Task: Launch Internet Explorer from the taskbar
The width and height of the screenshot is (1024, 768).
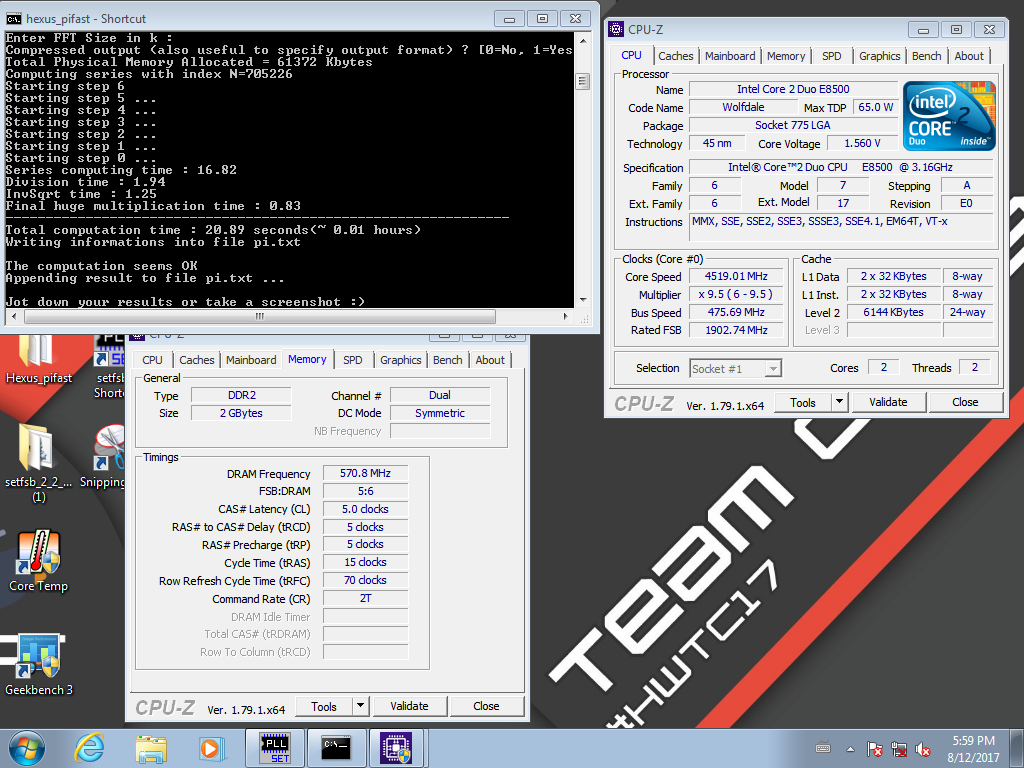Action: (x=89, y=748)
